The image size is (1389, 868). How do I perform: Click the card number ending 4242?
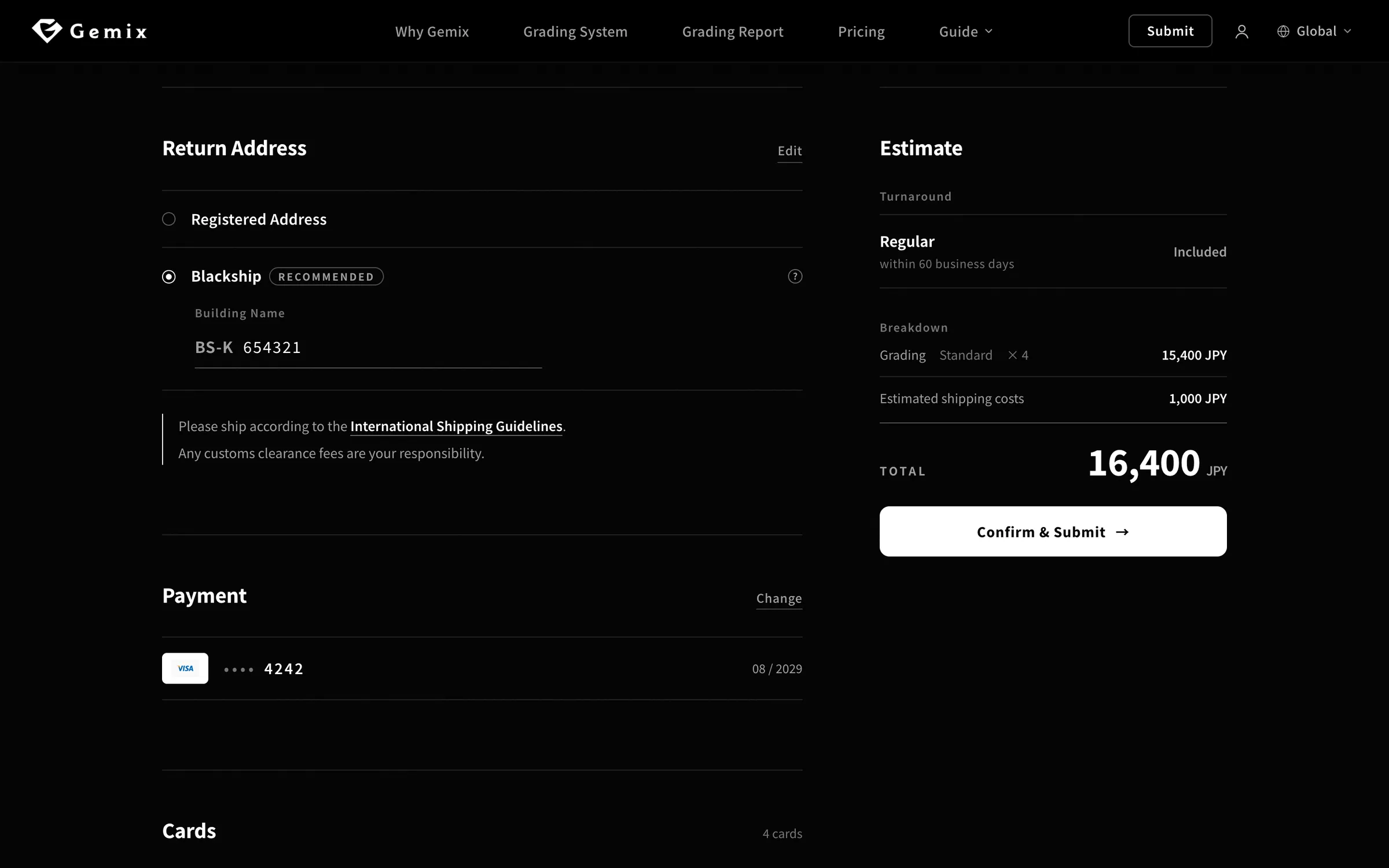[x=263, y=669]
